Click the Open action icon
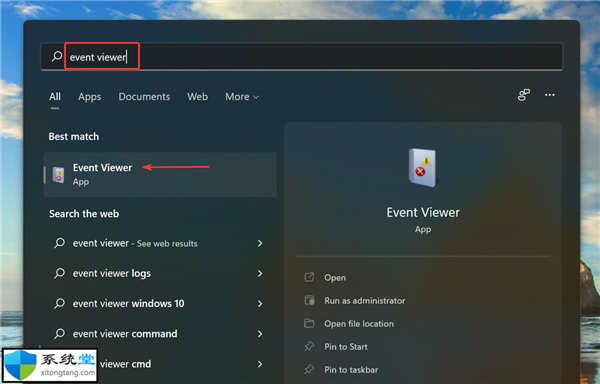The width and height of the screenshot is (600, 384). (309, 277)
